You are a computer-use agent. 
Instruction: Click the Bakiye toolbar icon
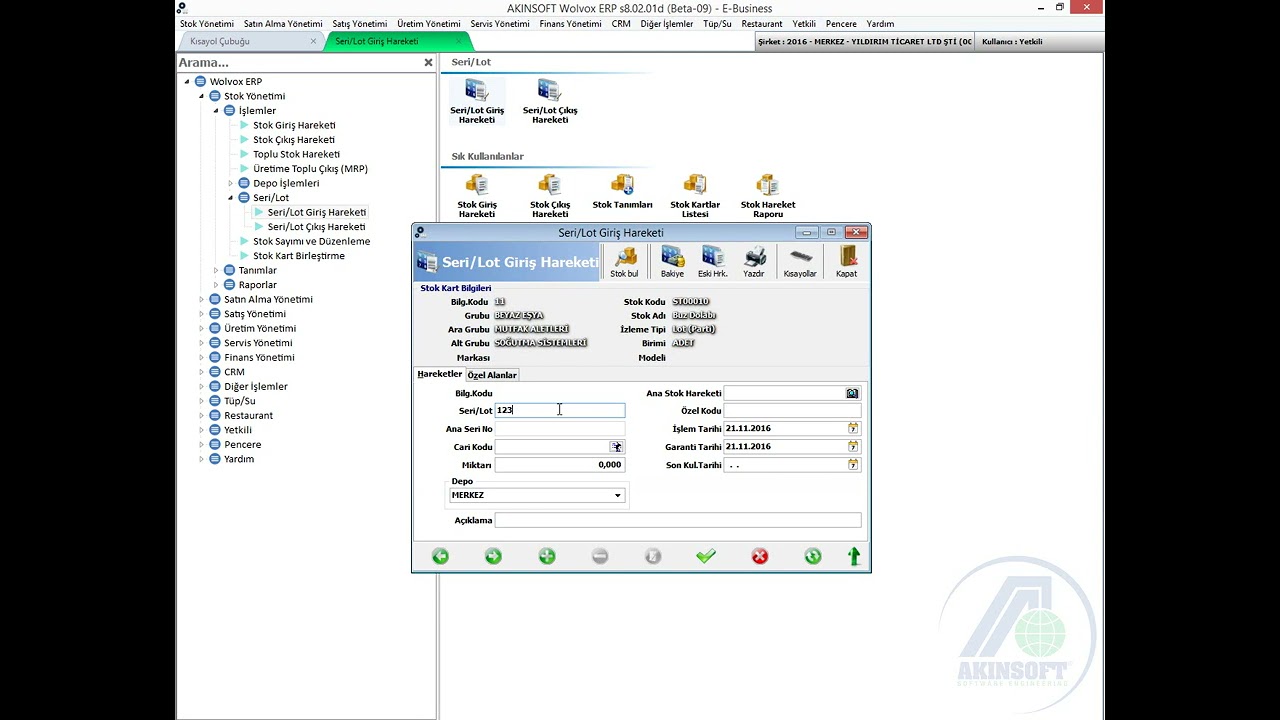coord(672,262)
